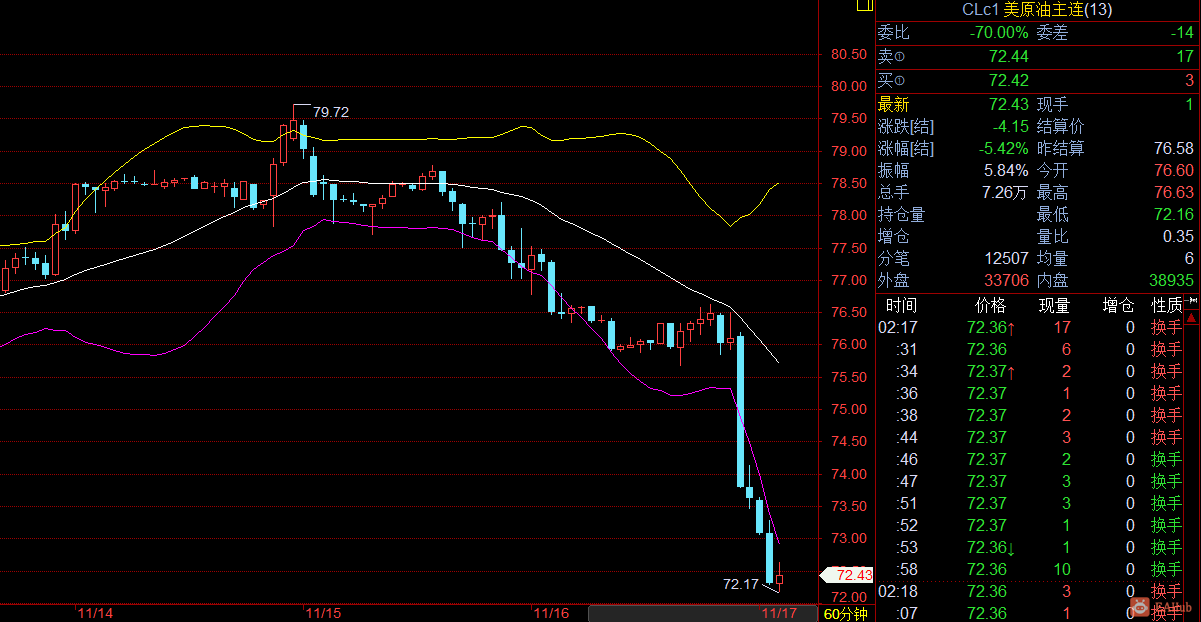Viewport: 1201px width, 622px height.
Task: Click the 最高 value 76.63
Action: tap(1174, 192)
